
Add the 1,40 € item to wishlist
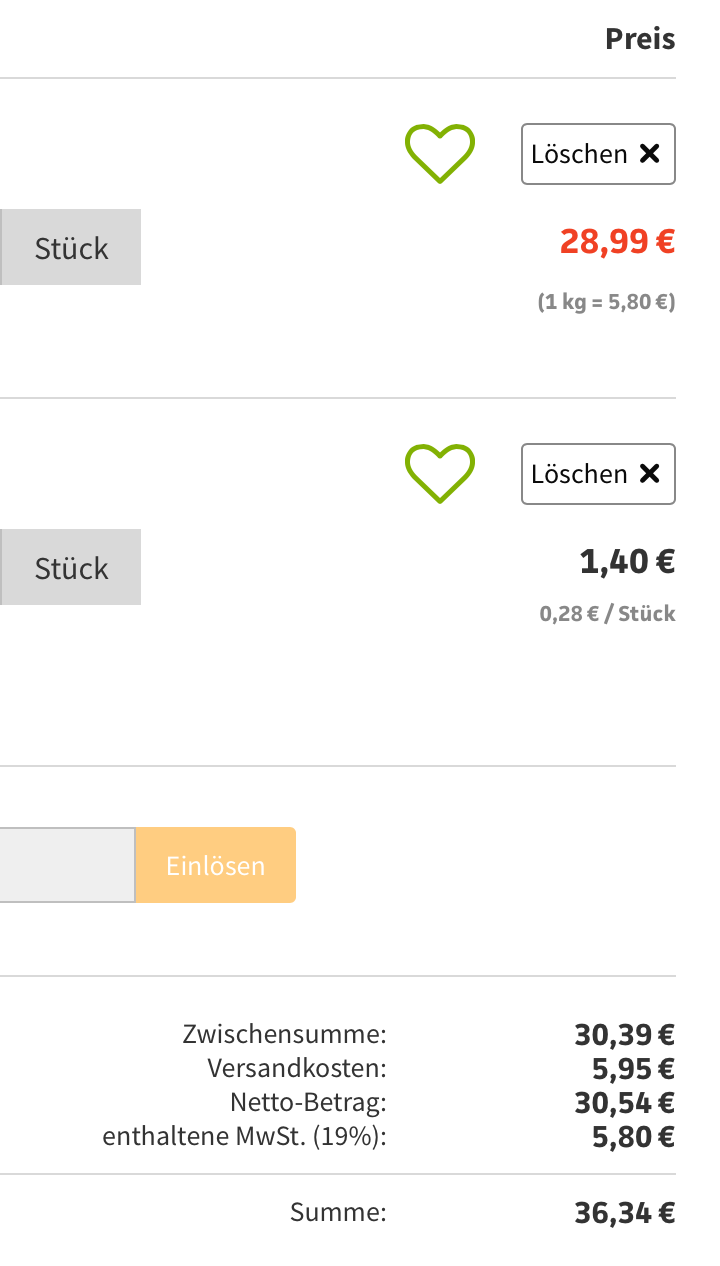[439, 473]
